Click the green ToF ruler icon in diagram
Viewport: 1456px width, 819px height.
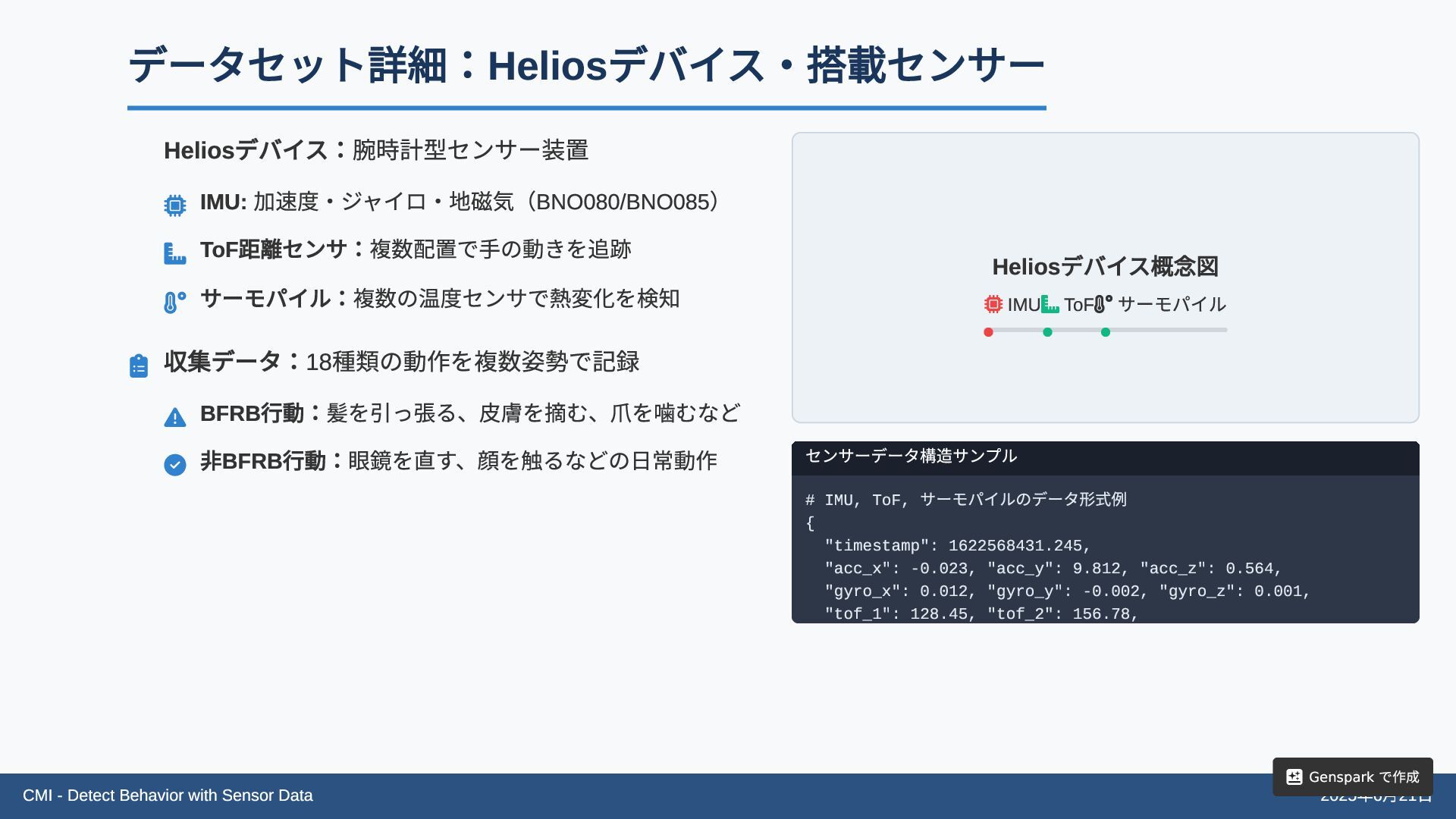[1050, 304]
